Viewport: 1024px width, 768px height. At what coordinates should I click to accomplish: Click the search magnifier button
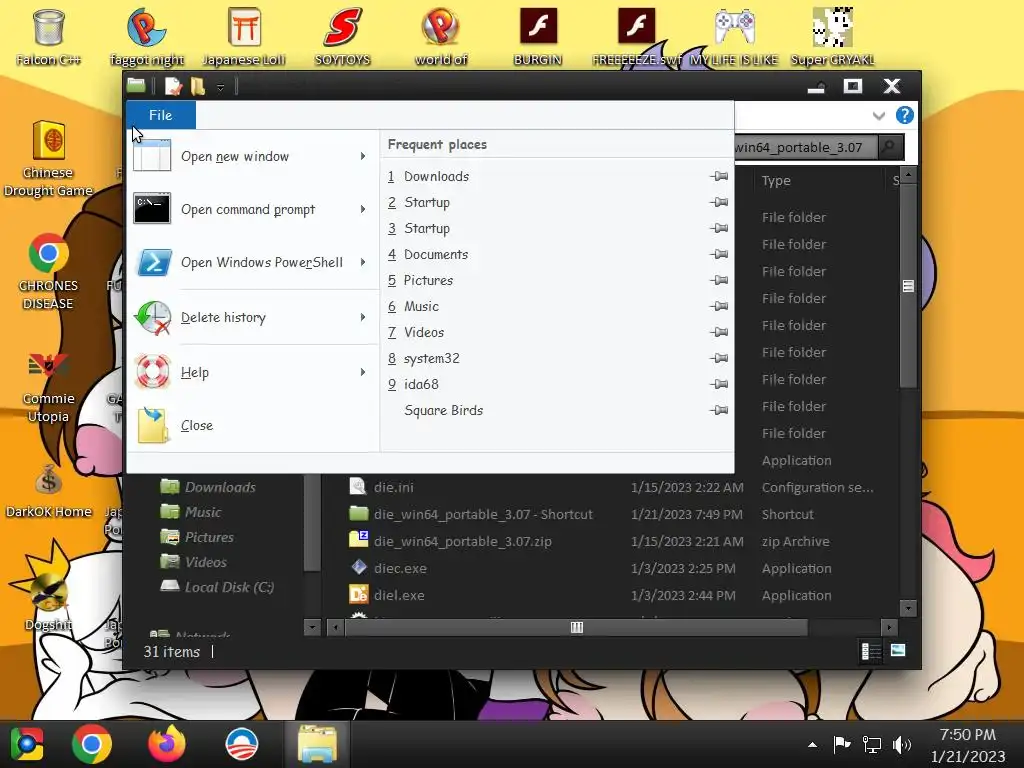click(889, 147)
